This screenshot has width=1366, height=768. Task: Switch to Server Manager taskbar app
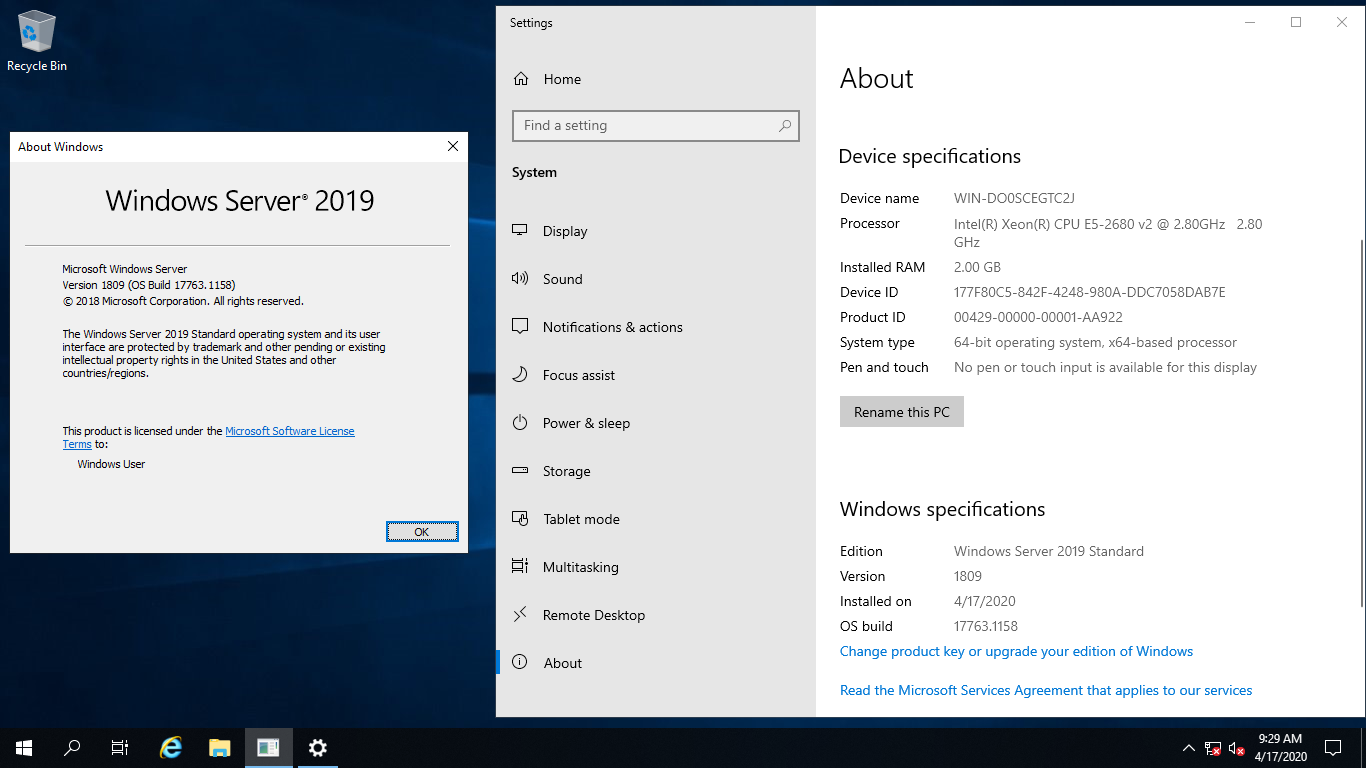[x=268, y=748]
